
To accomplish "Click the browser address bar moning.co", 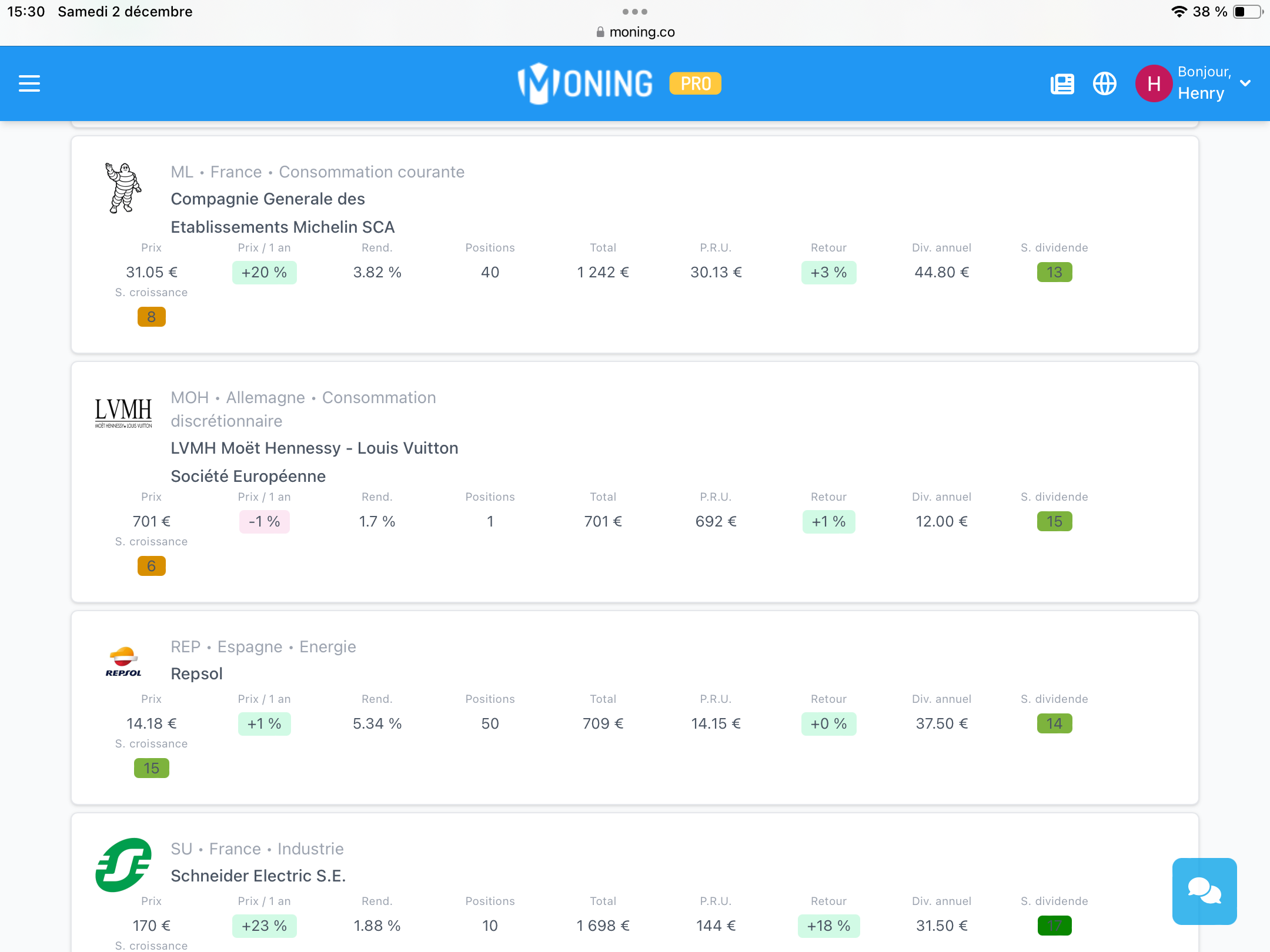I will point(635,32).
